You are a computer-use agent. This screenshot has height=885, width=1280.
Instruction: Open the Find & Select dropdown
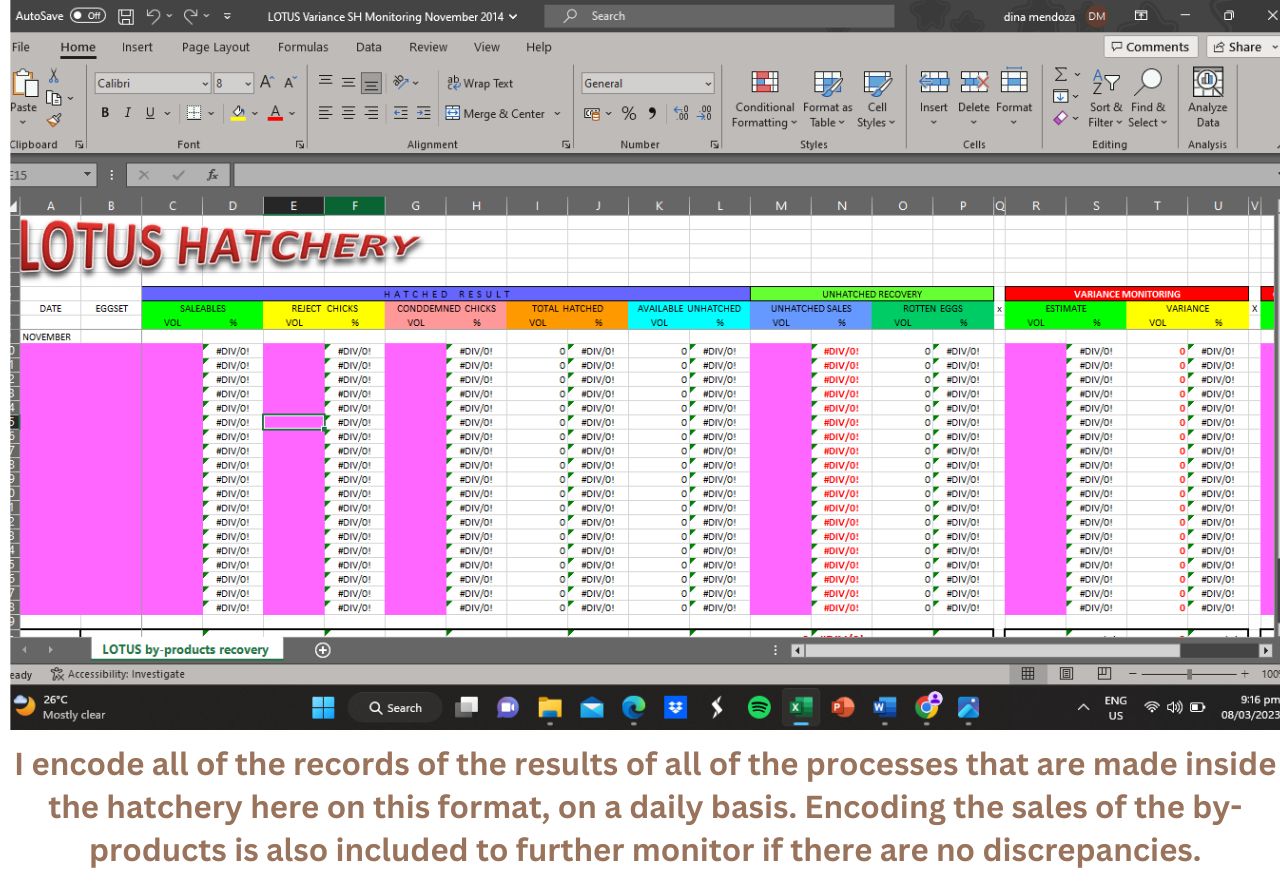tap(1148, 98)
